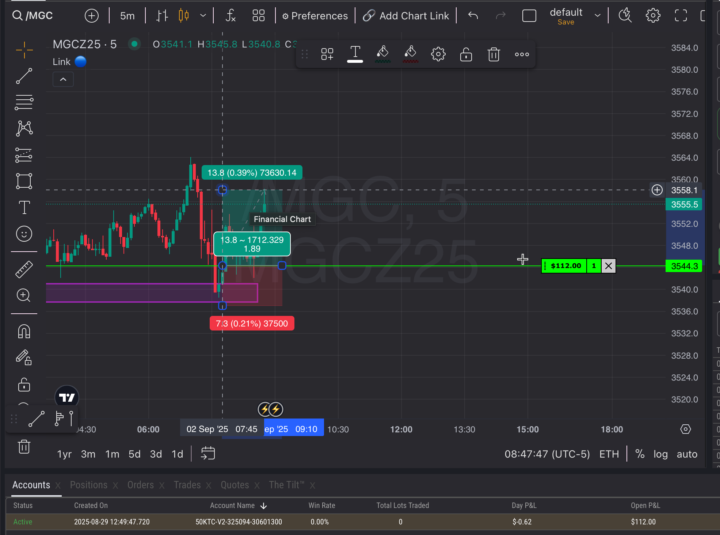This screenshot has height=535, width=720.
Task: Expand the default layout dropdown arrow
Action: [598, 15]
